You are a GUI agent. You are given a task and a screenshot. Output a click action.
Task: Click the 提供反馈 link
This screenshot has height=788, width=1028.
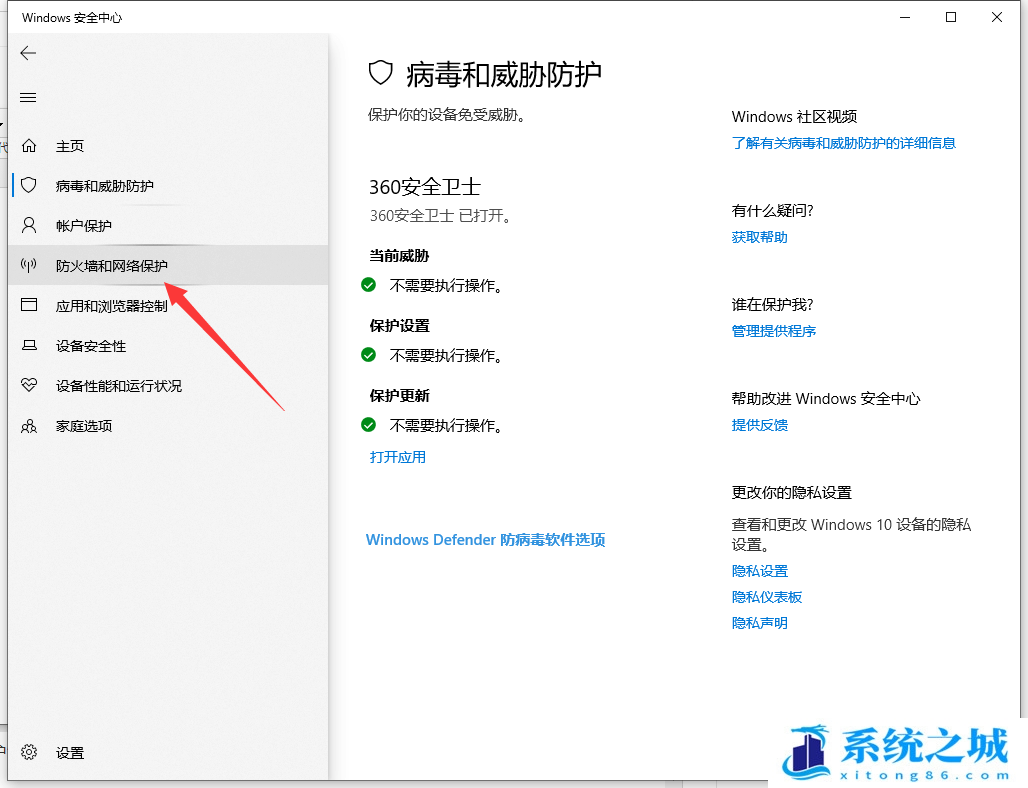click(x=759, y=425)
